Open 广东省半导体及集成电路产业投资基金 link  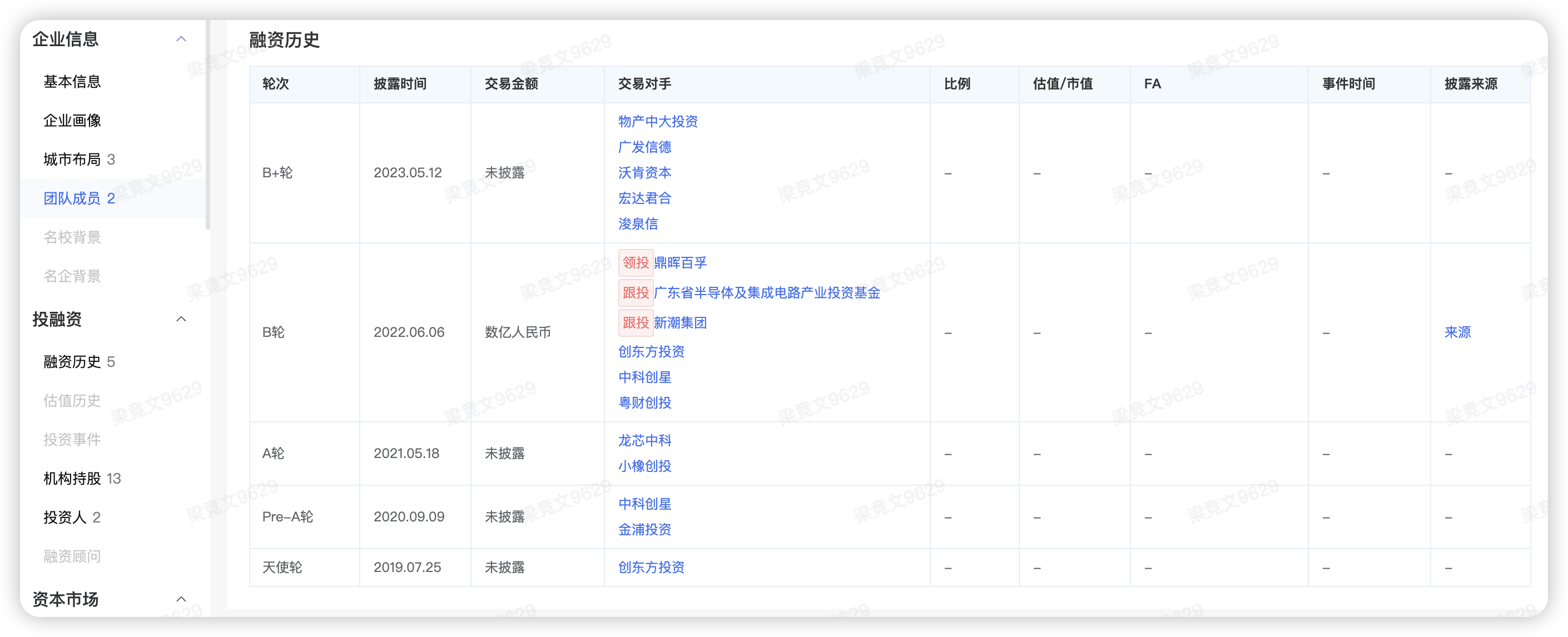coord(767,293)
